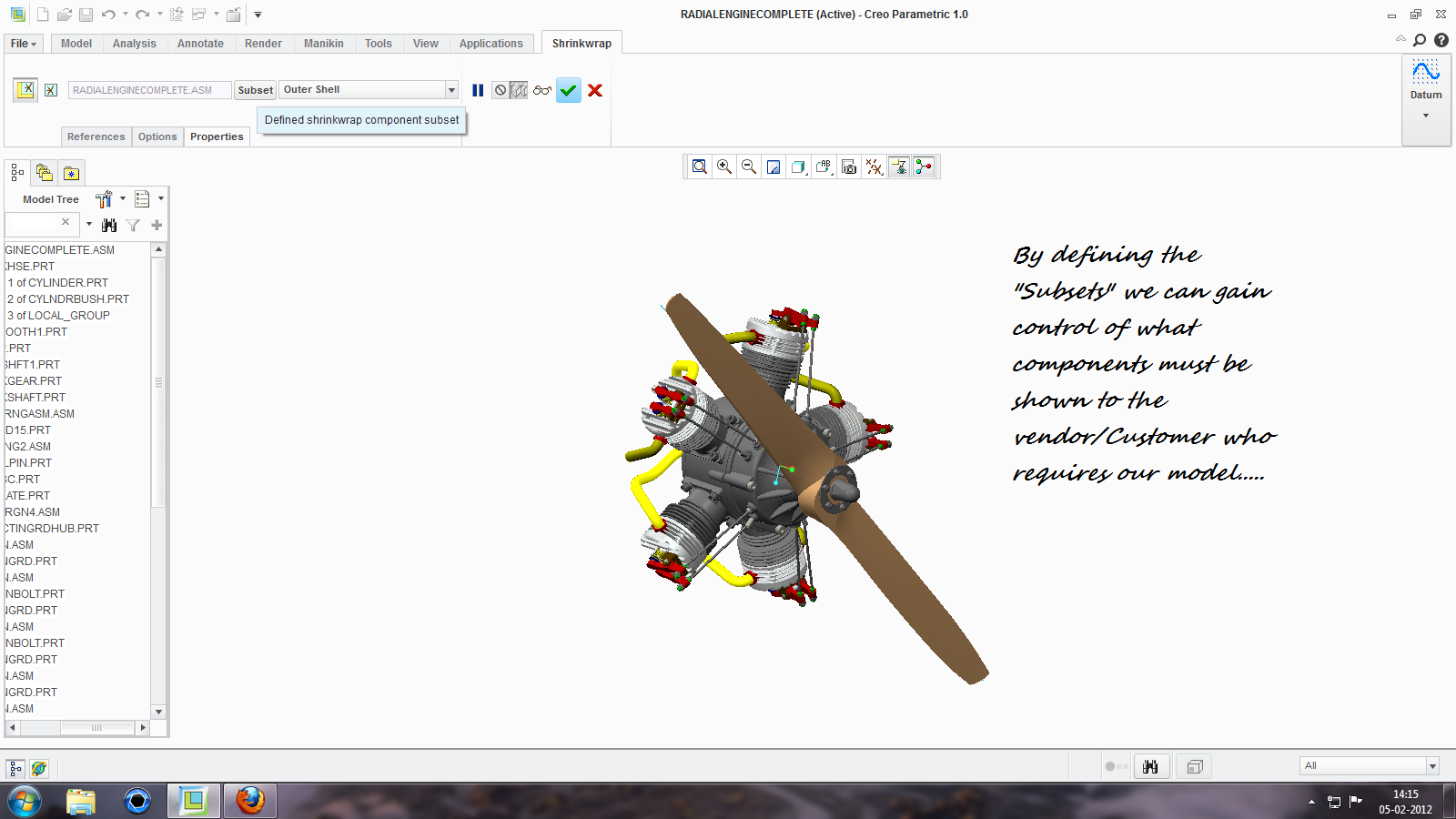Screen dimensions: 1456x819
Task: Select the No Preview mode icon
Action: click(x=500, y=90)
